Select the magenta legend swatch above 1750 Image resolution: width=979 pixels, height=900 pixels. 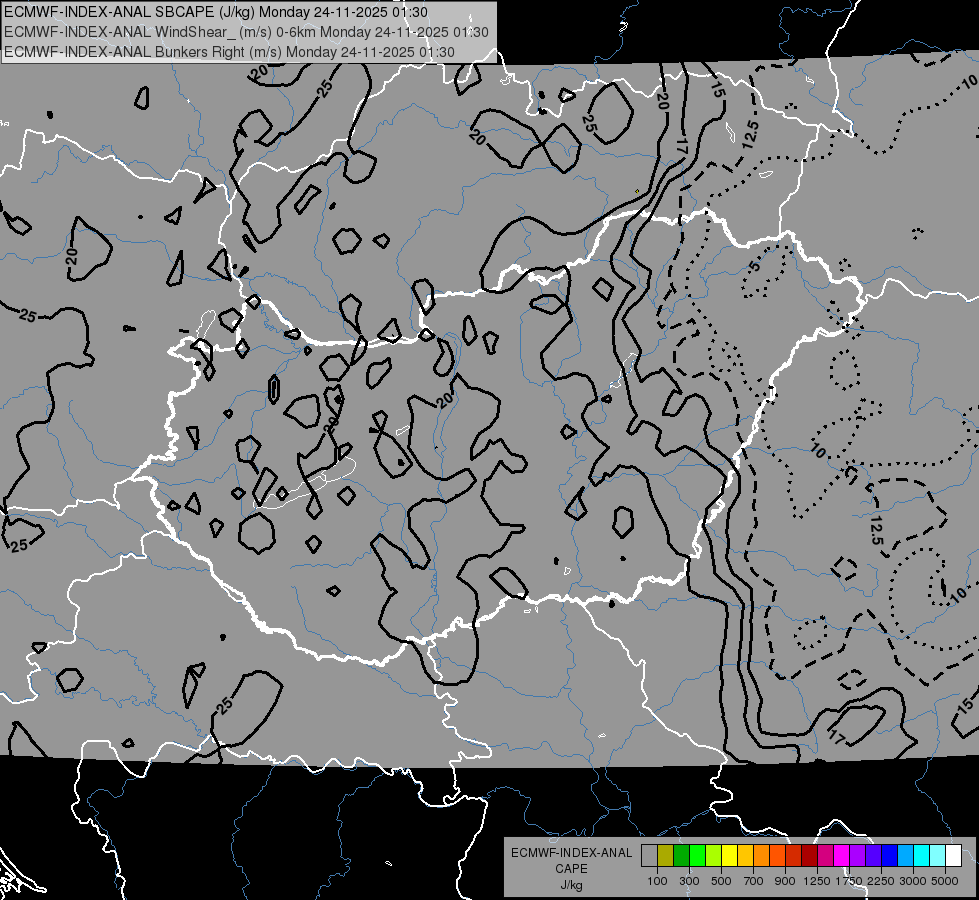[842, 856]
